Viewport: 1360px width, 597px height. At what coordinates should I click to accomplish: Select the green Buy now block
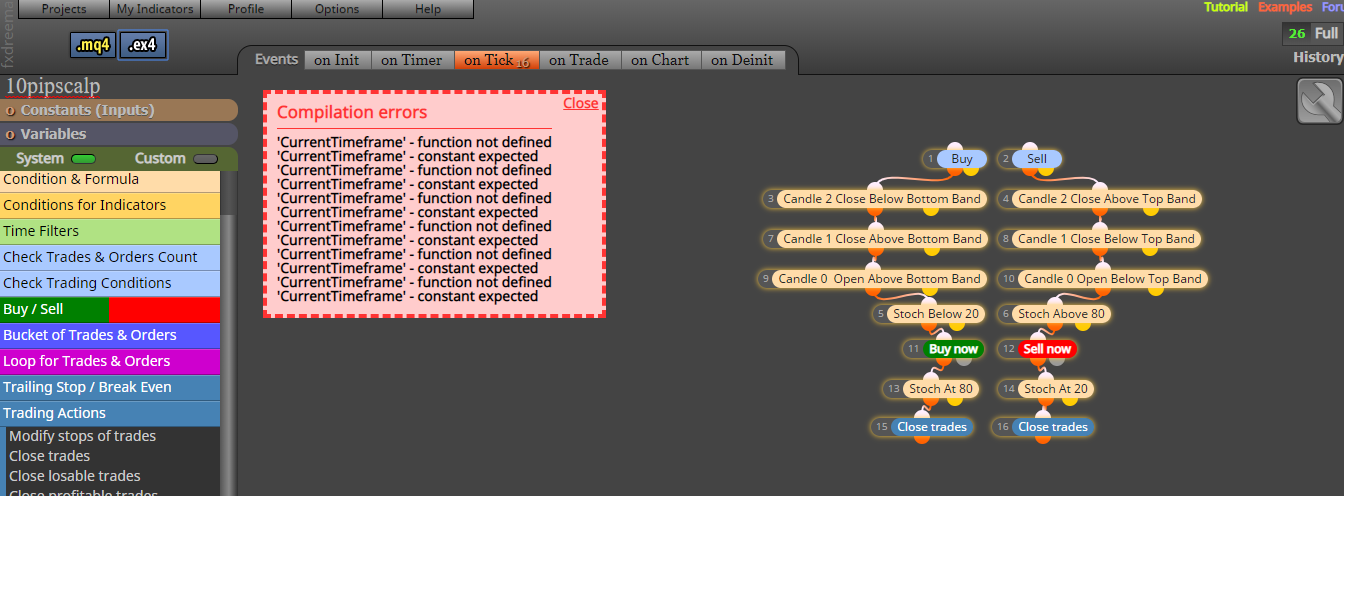point(953,349)
